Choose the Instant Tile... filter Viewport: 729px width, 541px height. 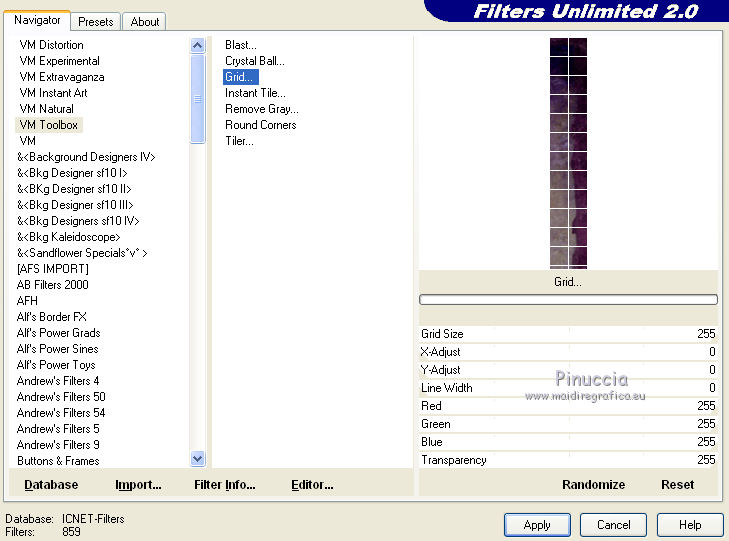[255, 93]
